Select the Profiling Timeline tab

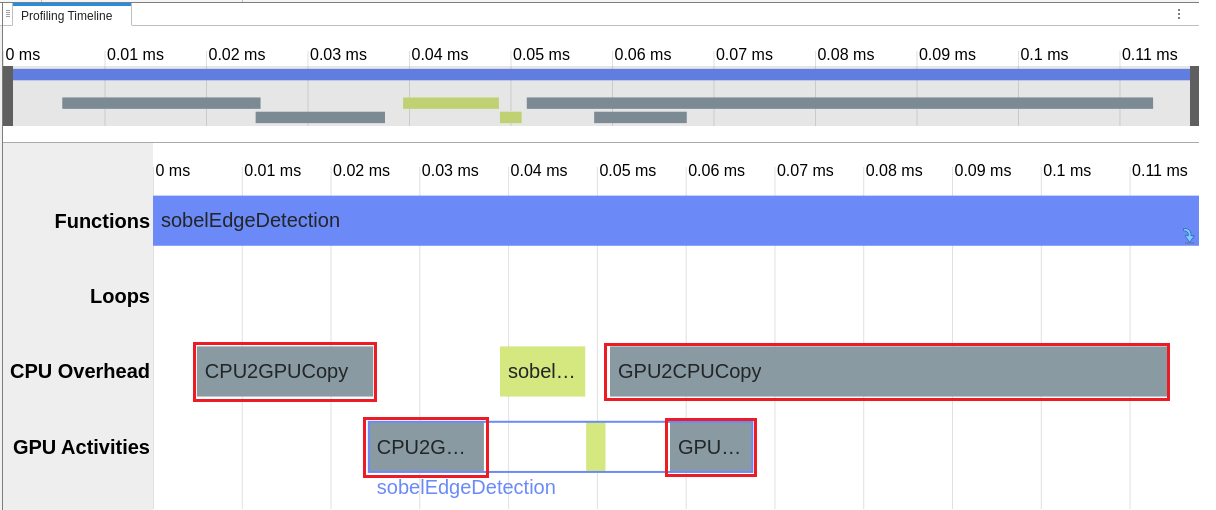(x=70, y=15)
